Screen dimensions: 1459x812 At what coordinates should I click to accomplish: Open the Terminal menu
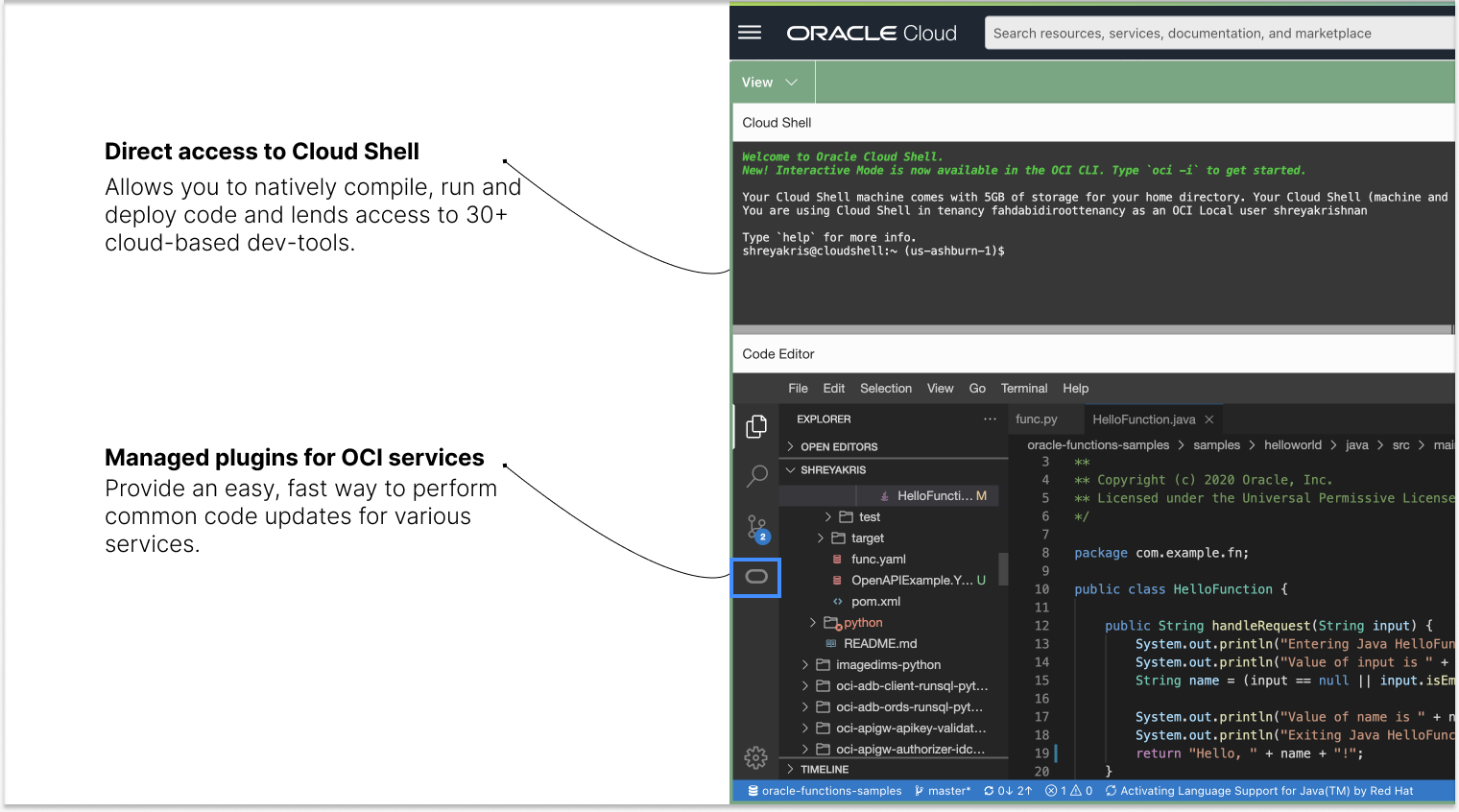pos(1023,388)
